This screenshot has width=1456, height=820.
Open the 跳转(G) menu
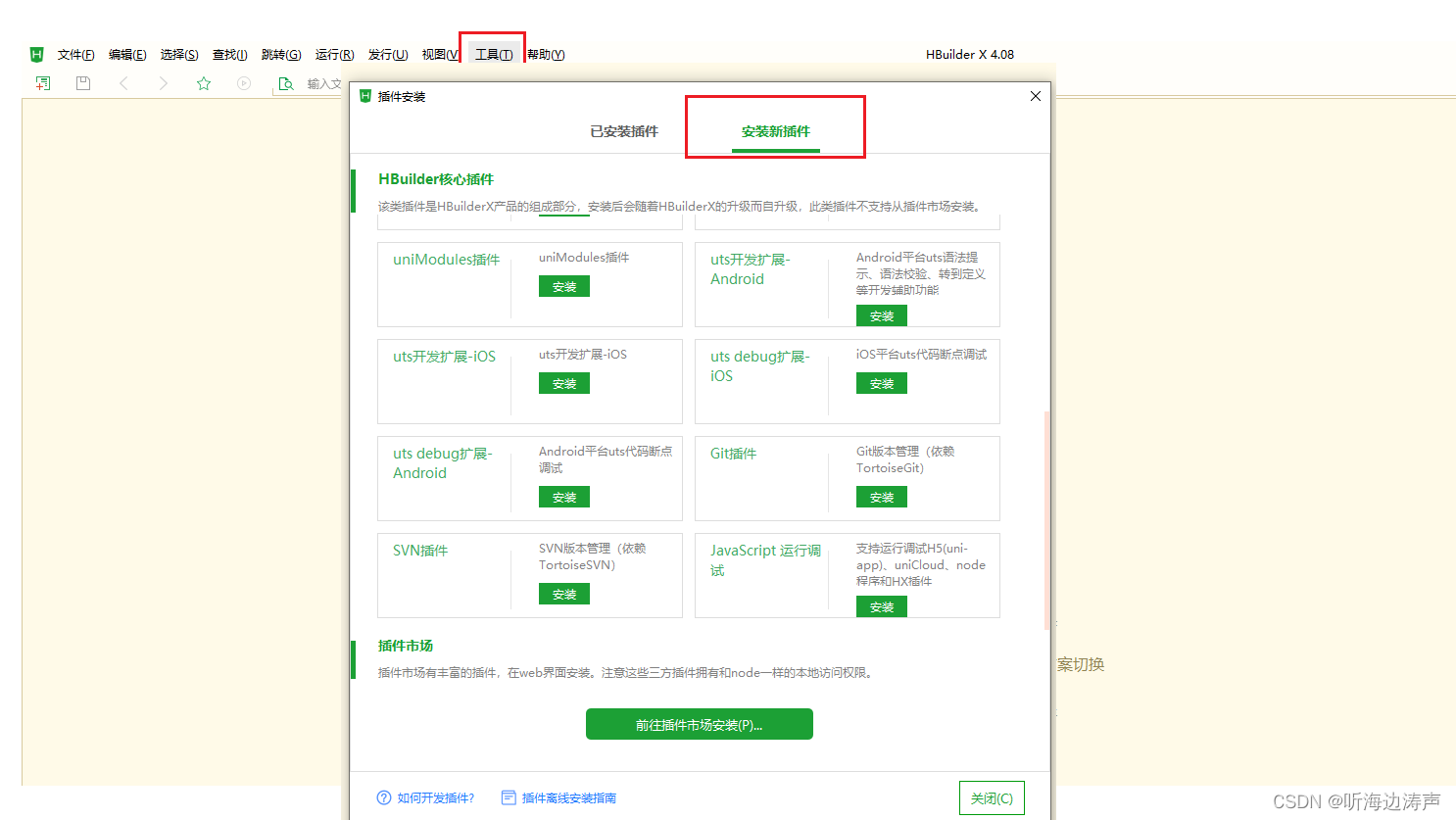click(x=281, y=55)
